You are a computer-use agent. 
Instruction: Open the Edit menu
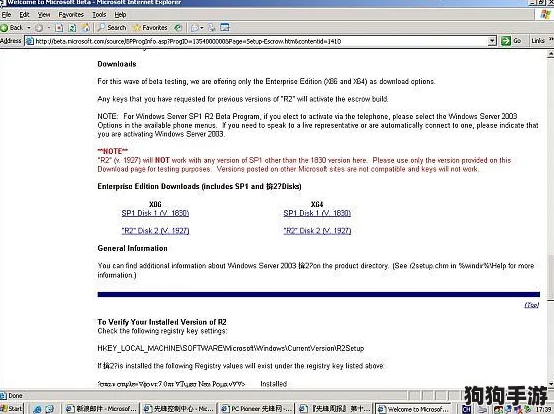tap(24, 14)
